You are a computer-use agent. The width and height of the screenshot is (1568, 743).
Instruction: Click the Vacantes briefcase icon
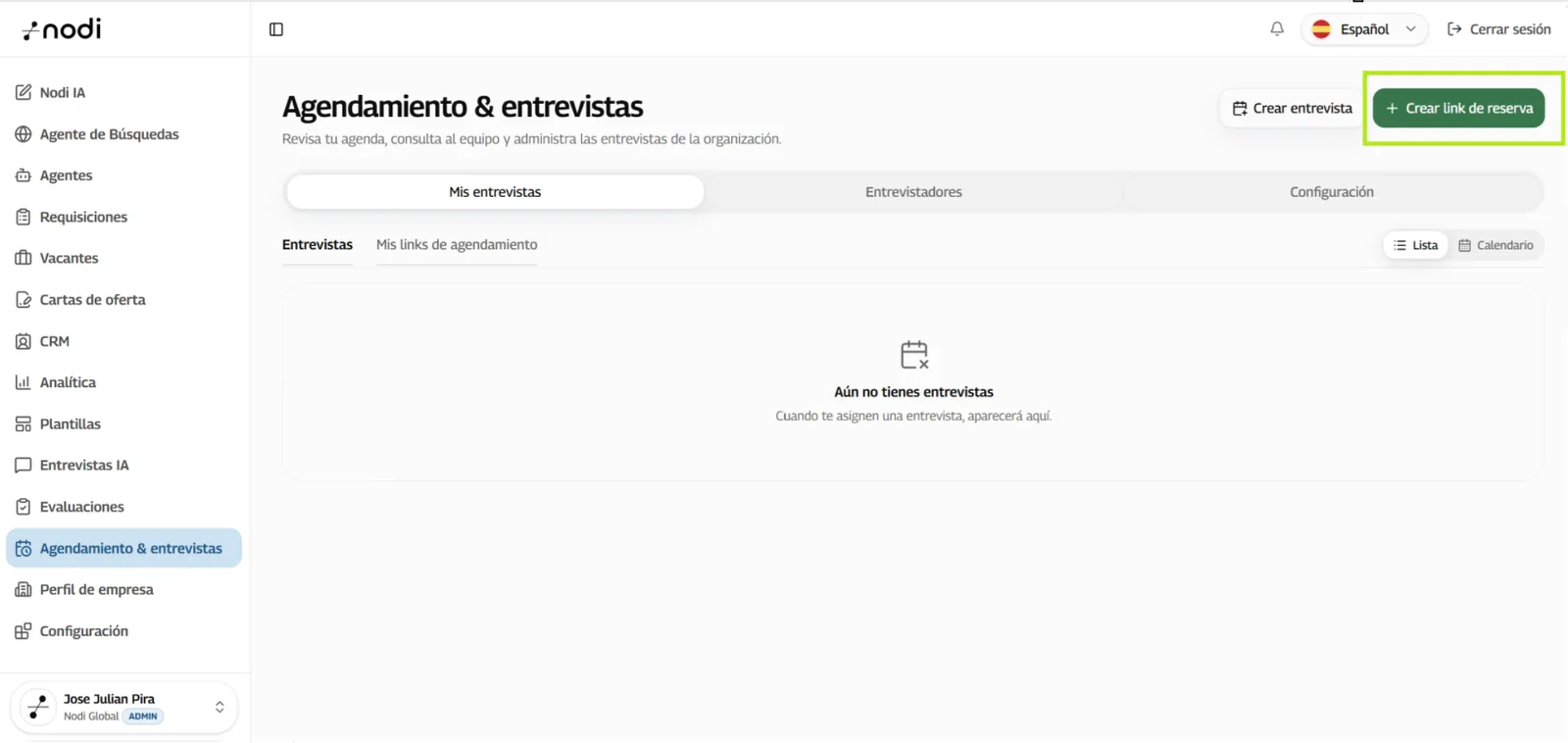point(24,258)
